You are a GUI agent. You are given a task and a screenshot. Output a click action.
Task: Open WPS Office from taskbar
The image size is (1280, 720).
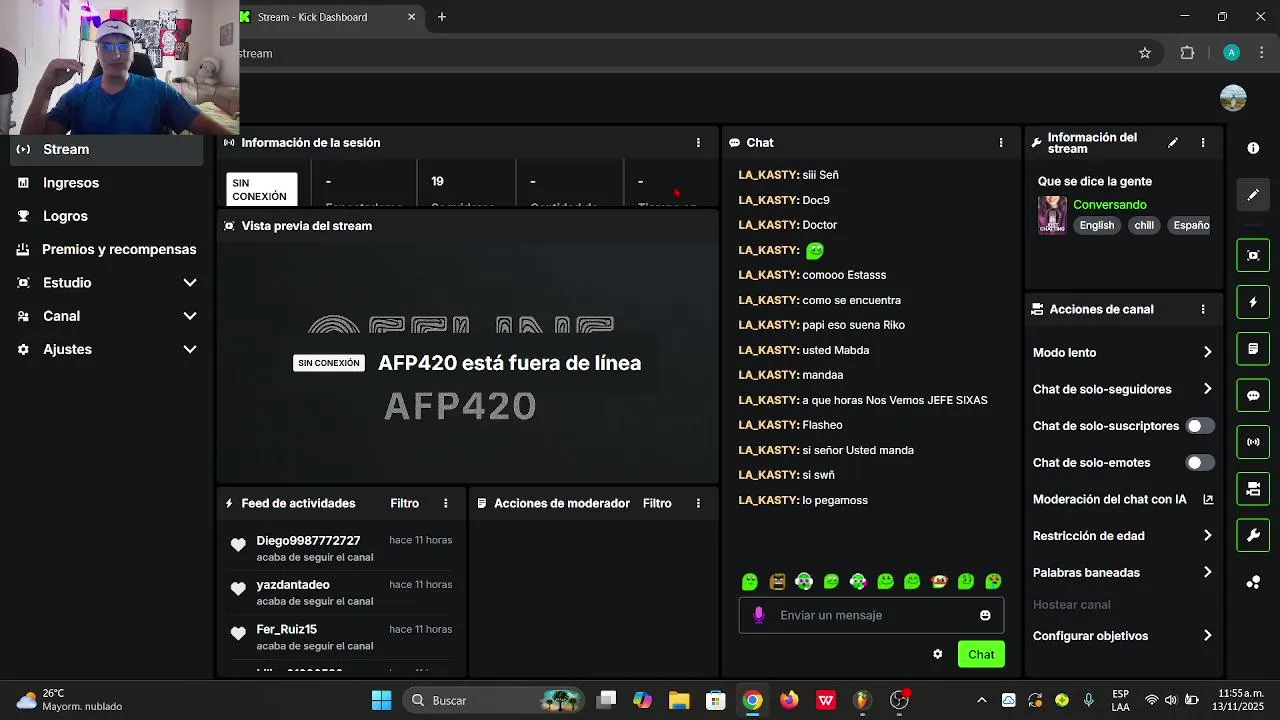click(826, 701)
